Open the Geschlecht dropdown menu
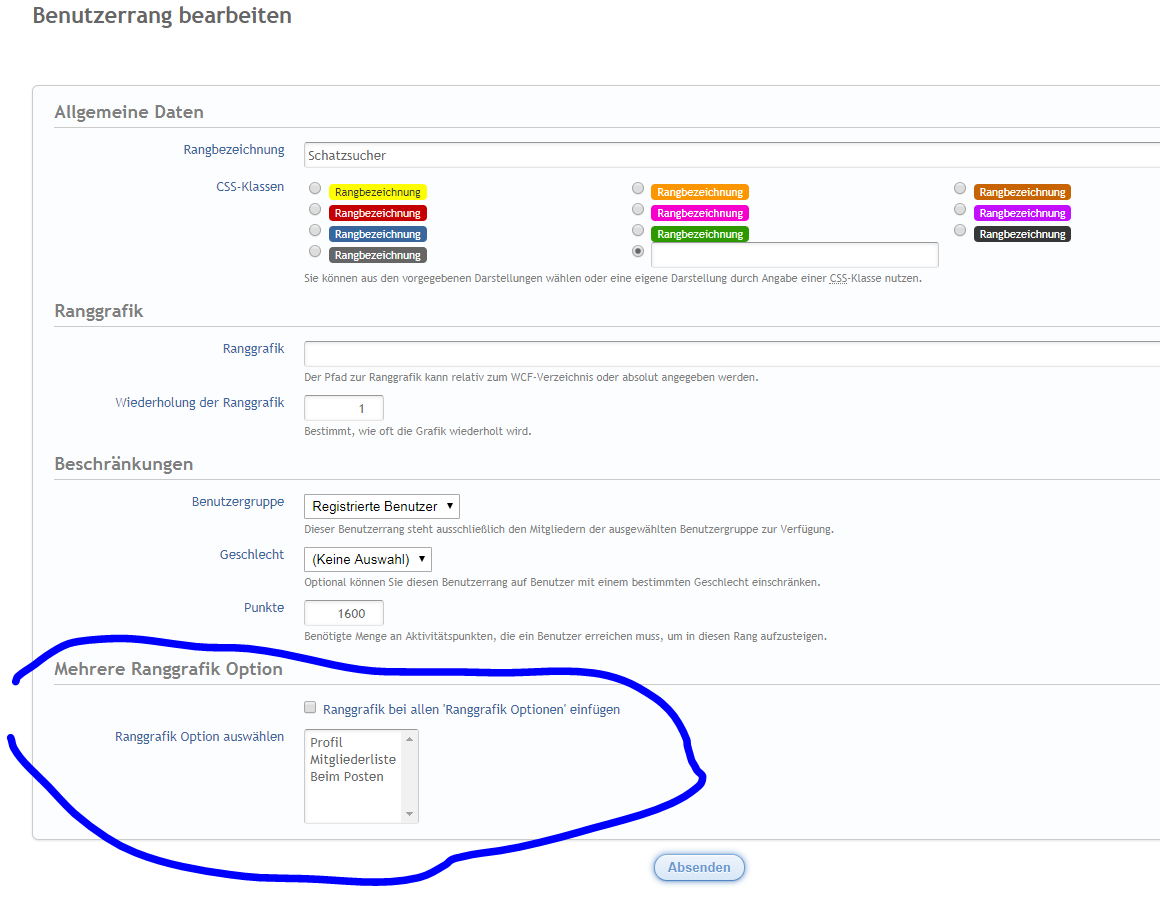The height and width of the screenshot is (897, 1160). pos(367,559)
